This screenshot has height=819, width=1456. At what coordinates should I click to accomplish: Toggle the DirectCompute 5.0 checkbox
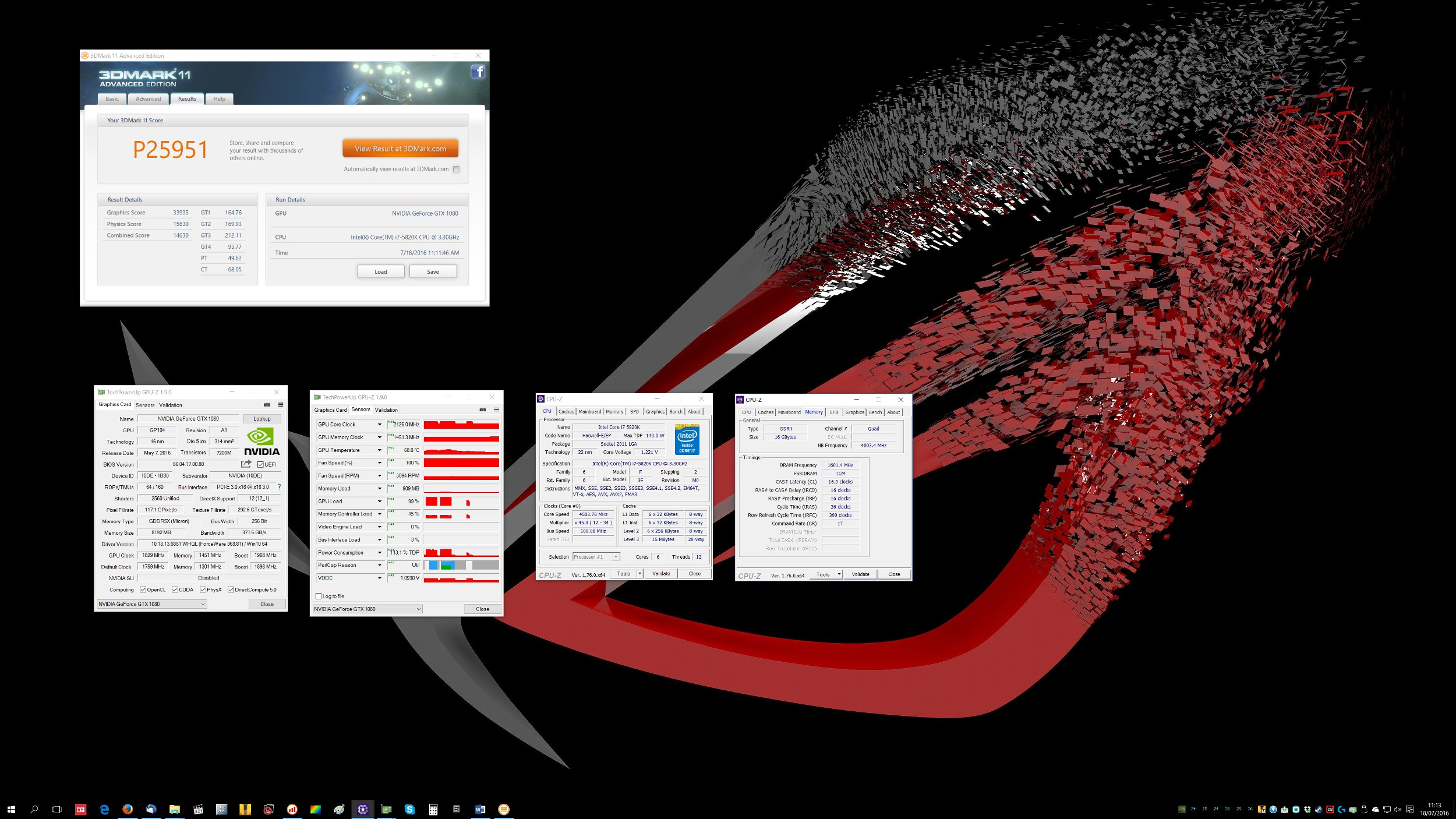(x=231, y=589)
